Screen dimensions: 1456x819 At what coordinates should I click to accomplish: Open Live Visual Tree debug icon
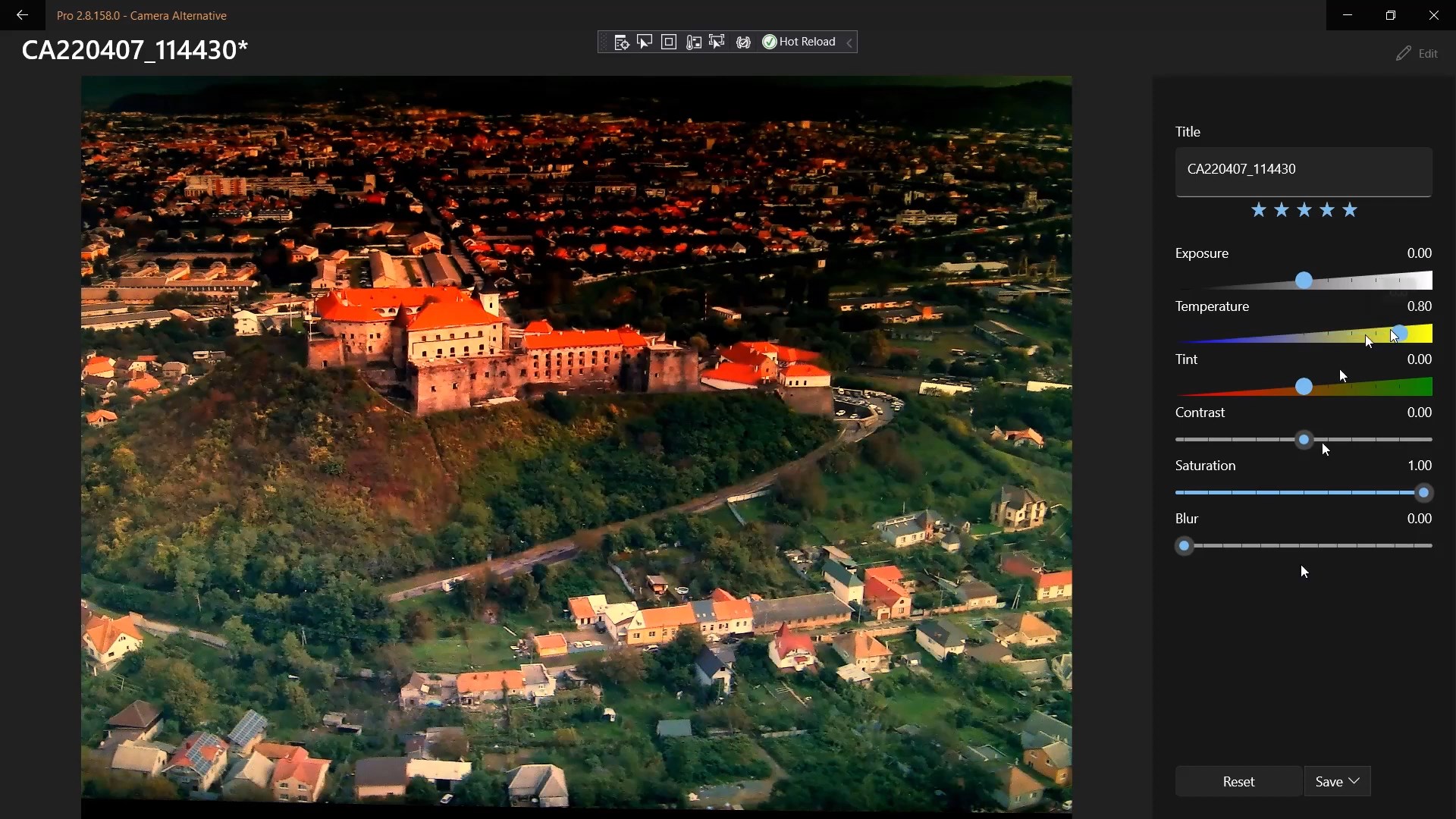click(x=621, y=42)
